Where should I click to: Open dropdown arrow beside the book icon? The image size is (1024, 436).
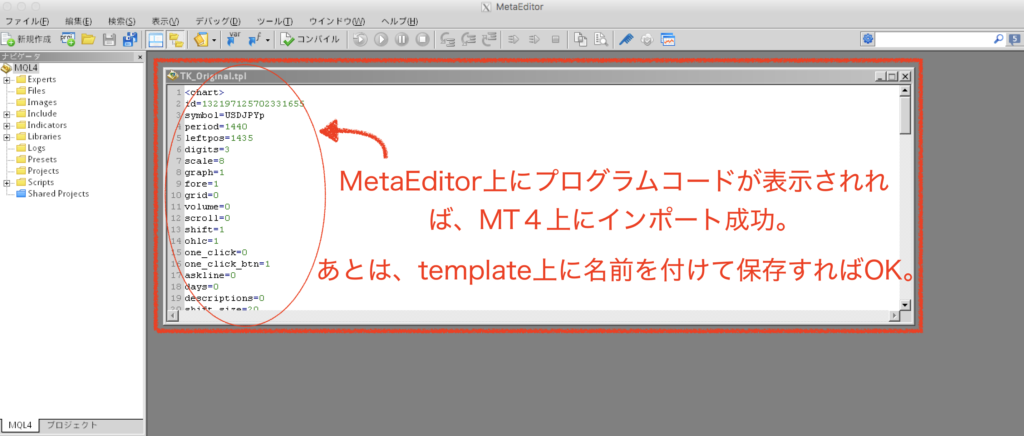(x=214, y=40)
